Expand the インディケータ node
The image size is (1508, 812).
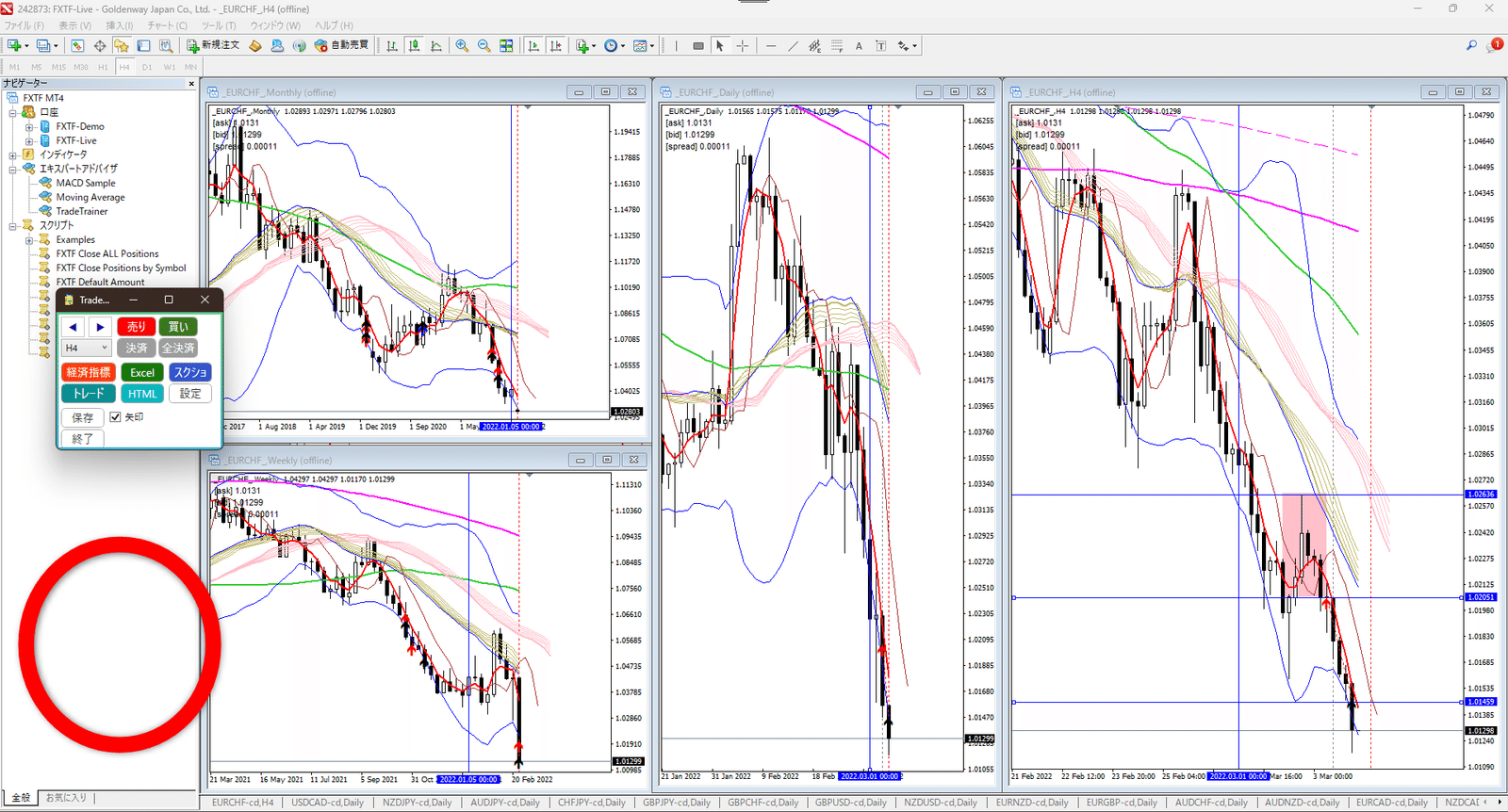[13, 154]
